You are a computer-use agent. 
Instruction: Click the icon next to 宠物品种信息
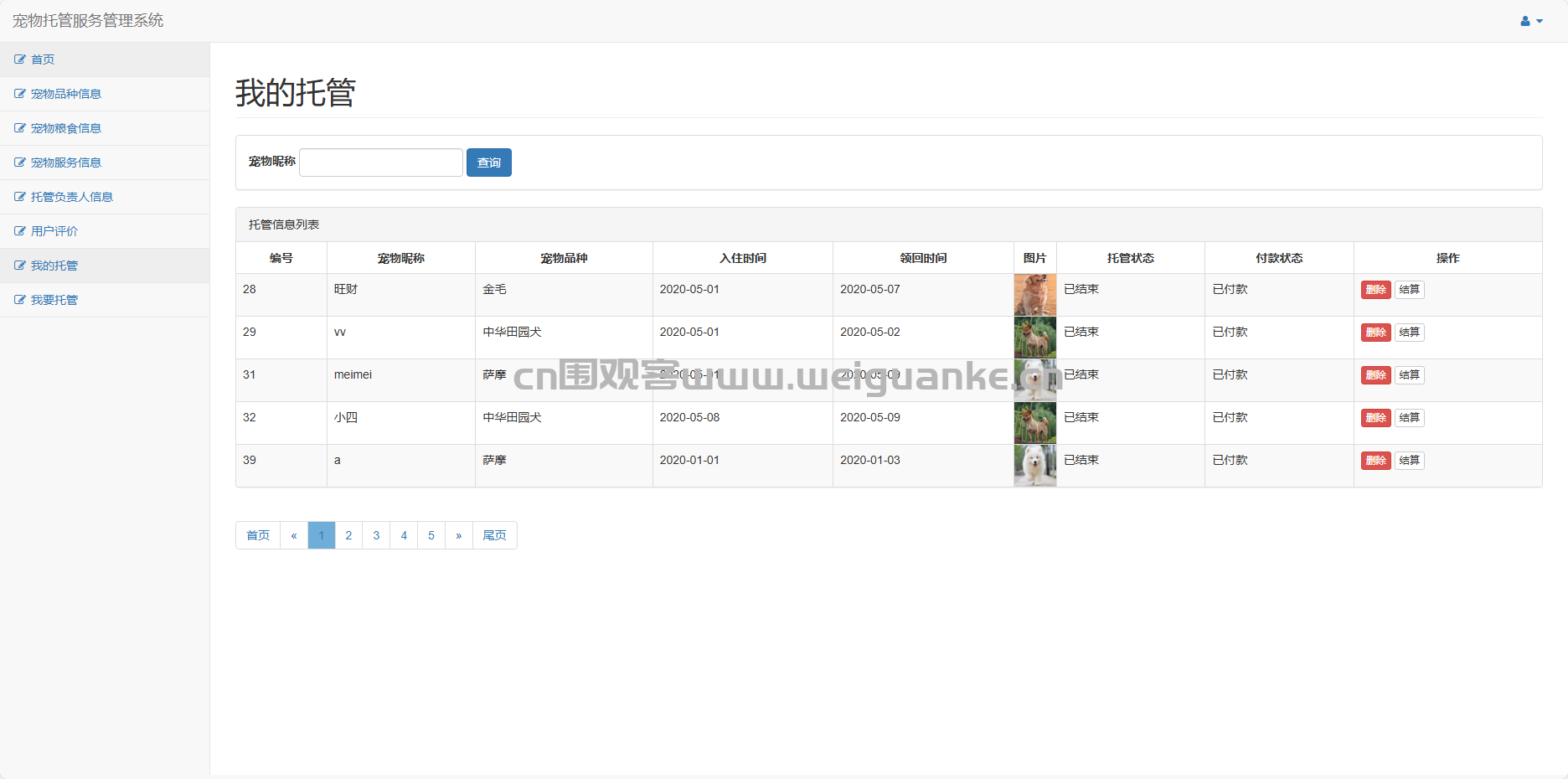(19, 94)
